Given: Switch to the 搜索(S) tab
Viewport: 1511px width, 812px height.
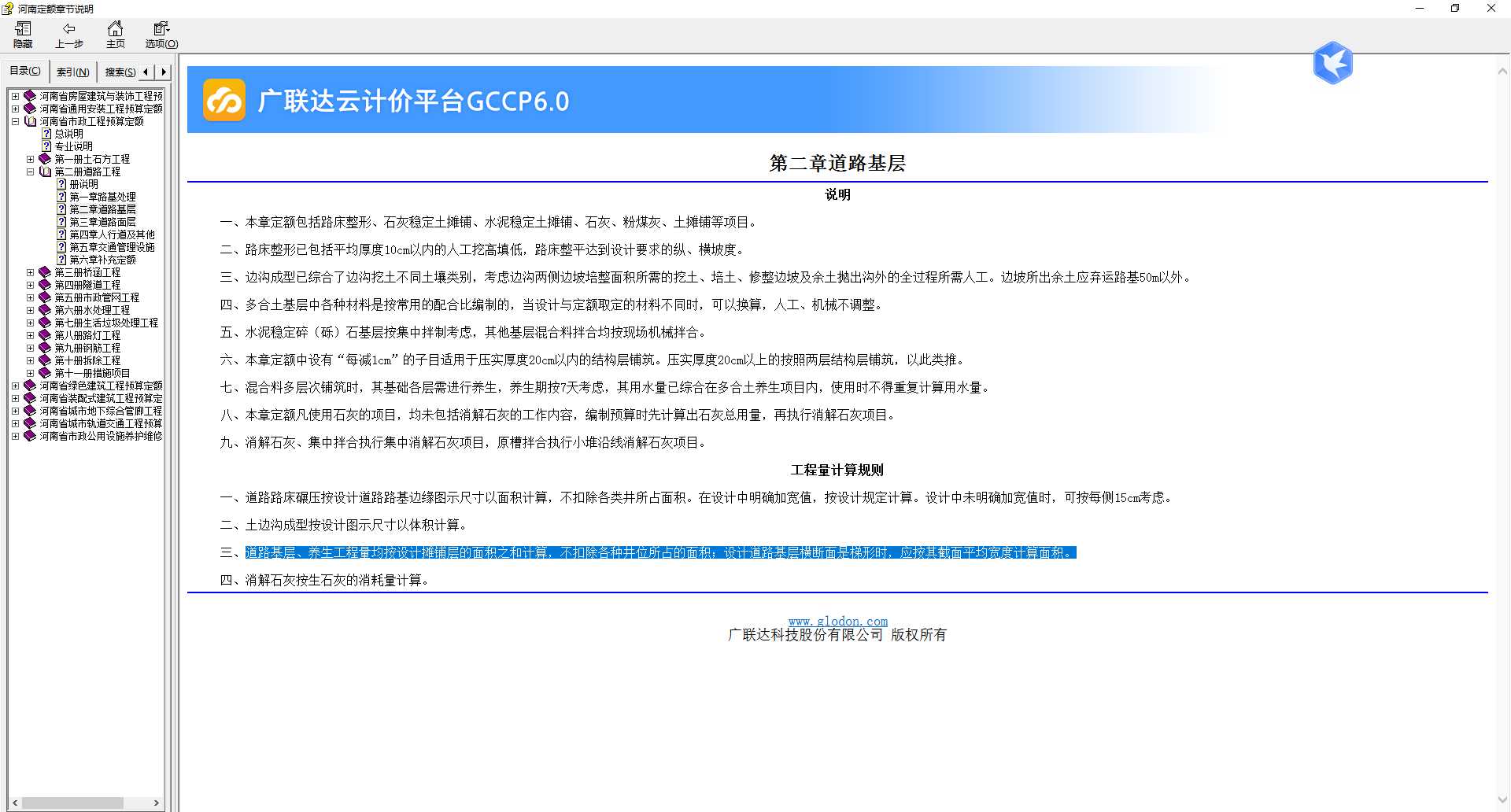Looking at the screenshot, I should [x=120, y=72].
